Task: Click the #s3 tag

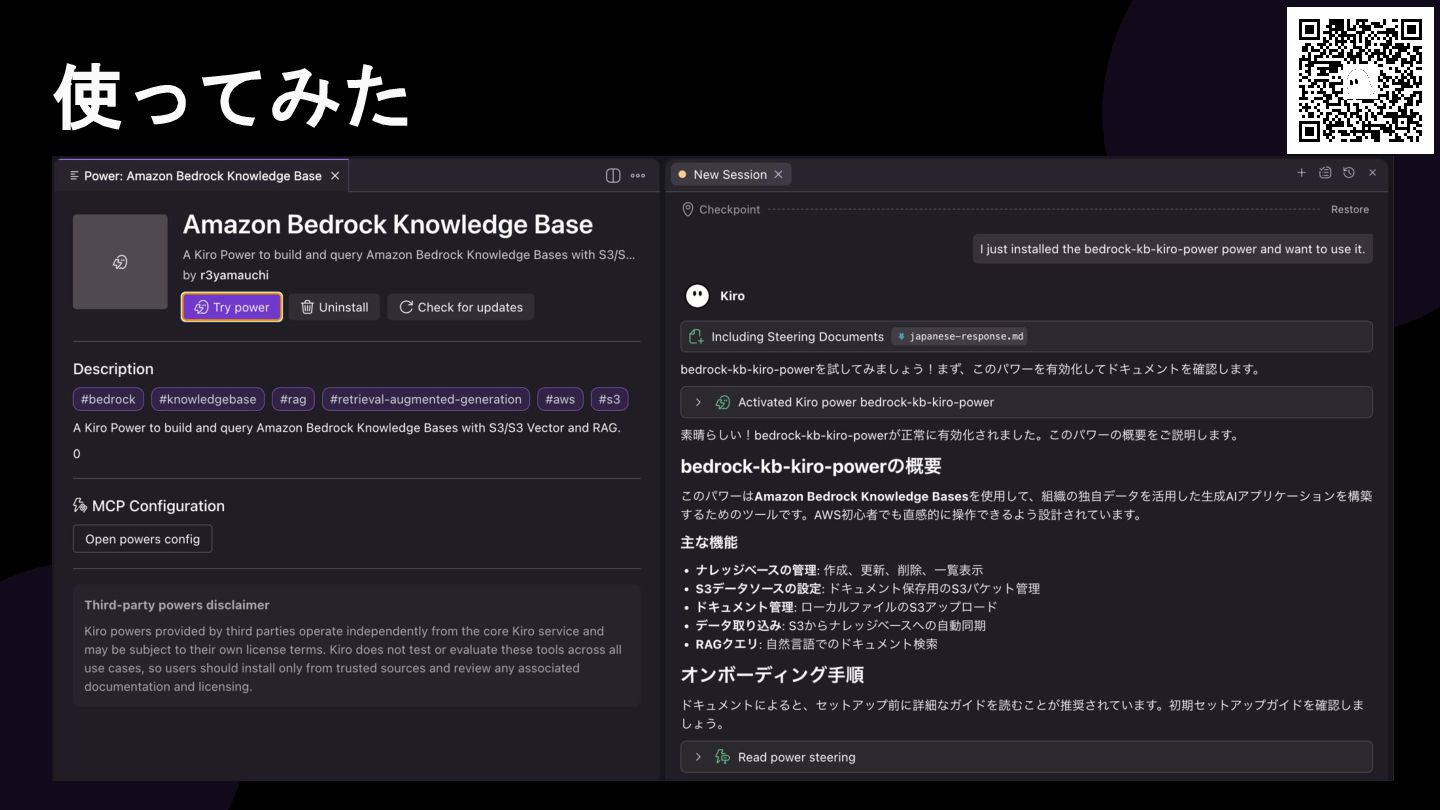Action: [x=609, y=399]
